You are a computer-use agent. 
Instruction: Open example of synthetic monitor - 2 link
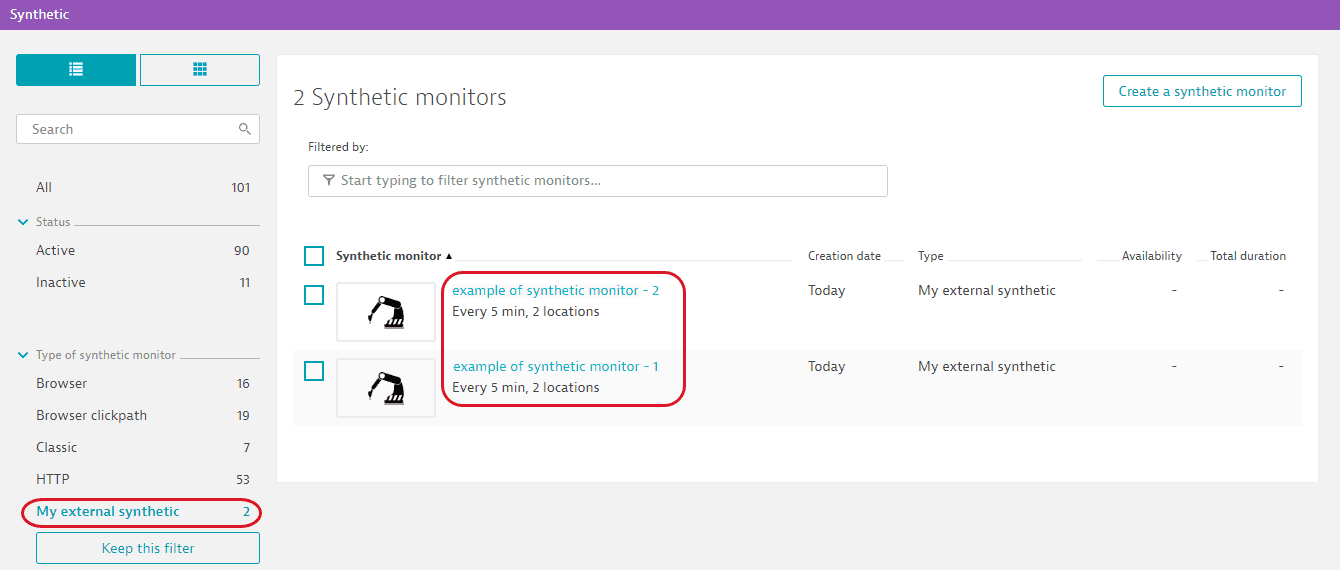pyautogui.click(x=555, y=291)
